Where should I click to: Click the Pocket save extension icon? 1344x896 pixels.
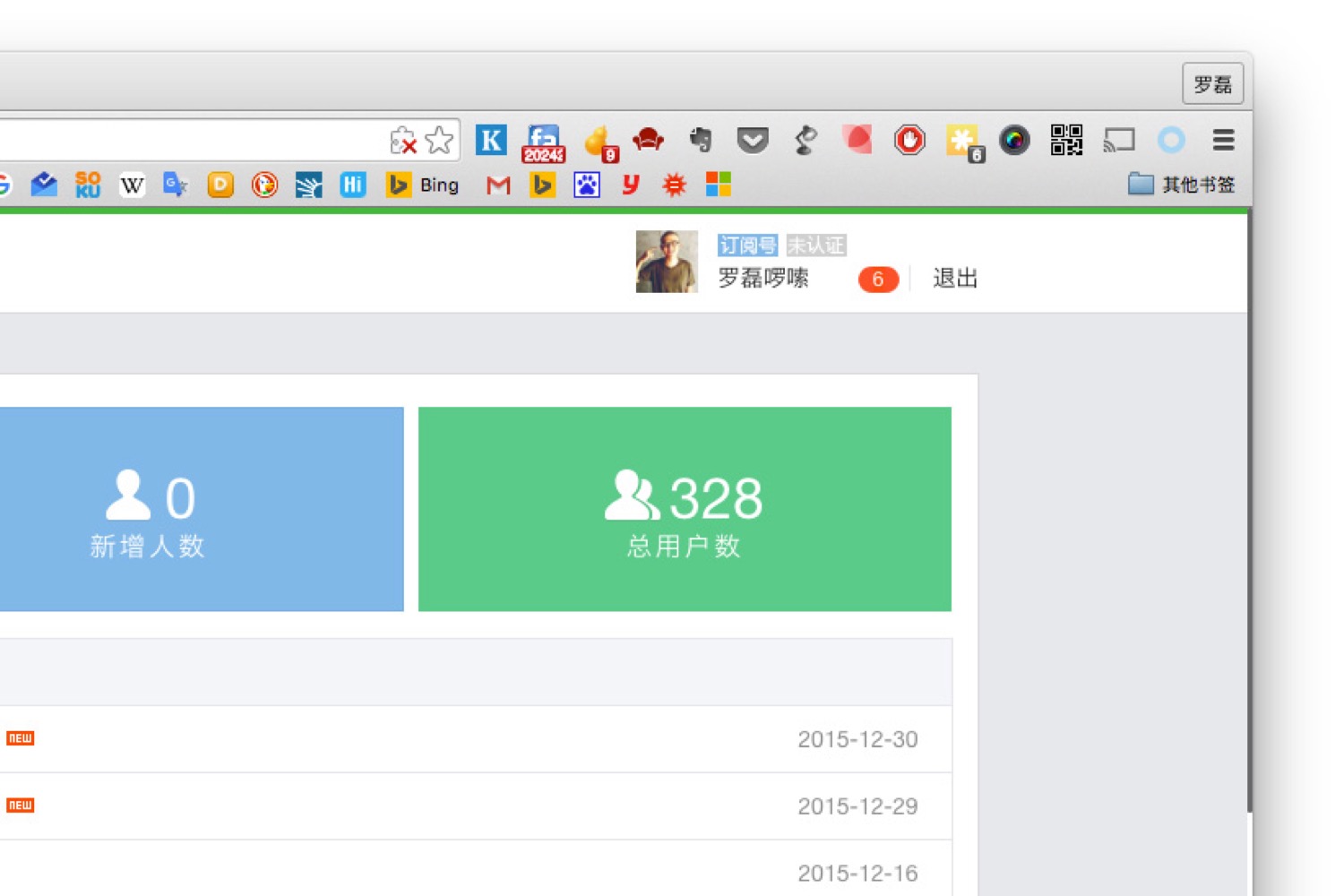[x=753, y=140]
